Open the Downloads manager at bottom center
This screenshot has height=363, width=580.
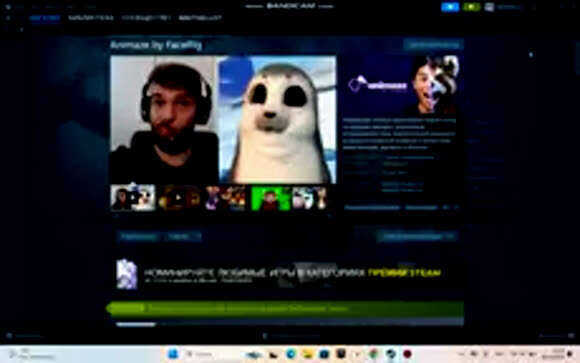point(291,336)
